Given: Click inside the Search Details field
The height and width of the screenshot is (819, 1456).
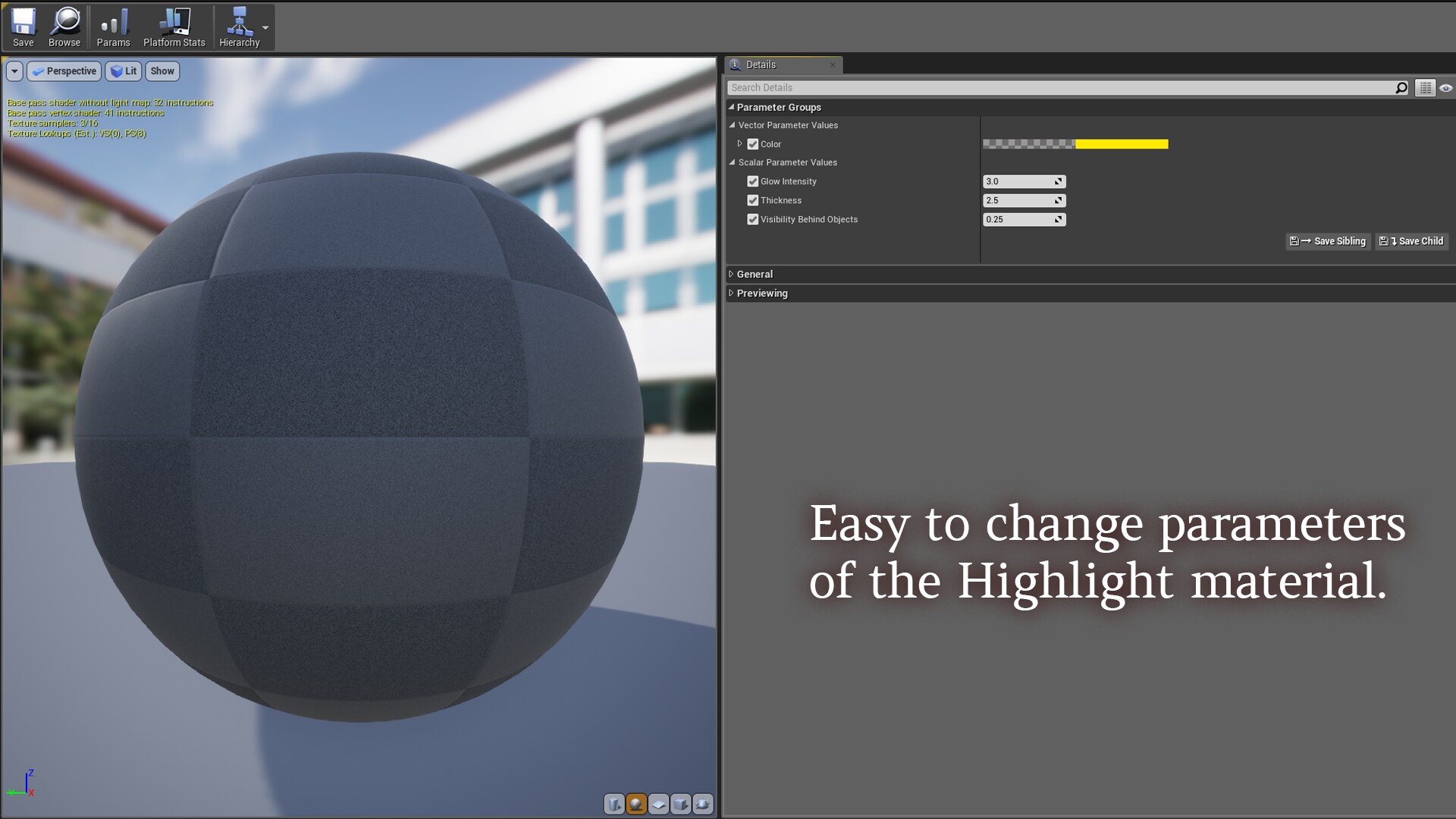Looking at the screenshot, I should (910, 87).
